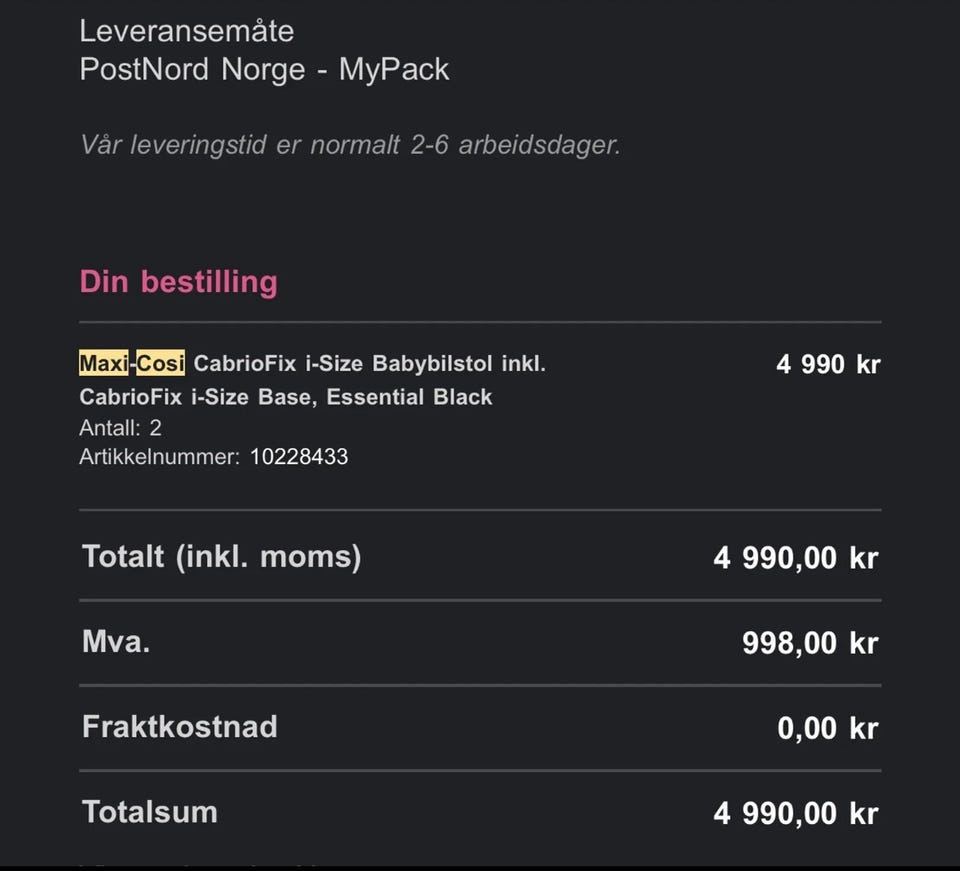Click the Totalsum label
The width and height of the screenshot is (960, 871).
coord(150,812)
